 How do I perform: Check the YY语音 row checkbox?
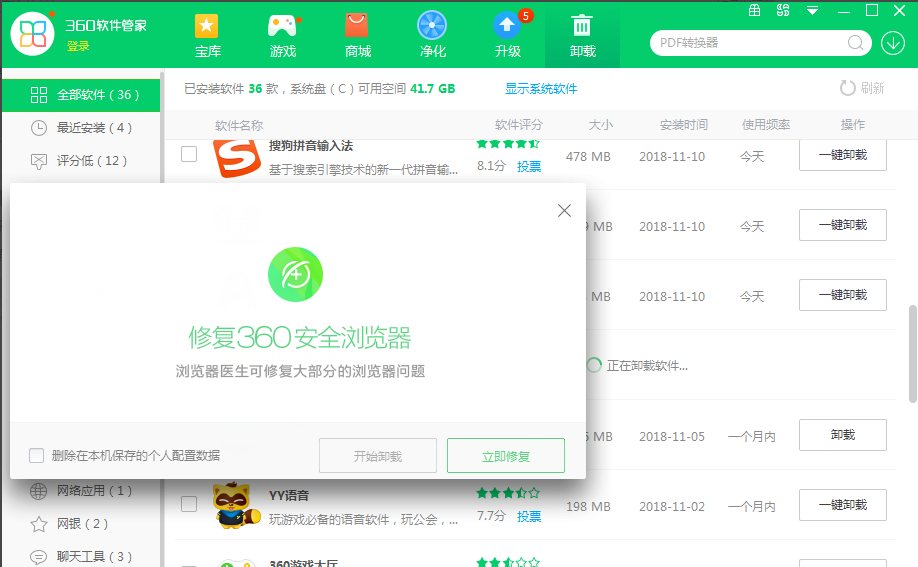pos(189,504)
